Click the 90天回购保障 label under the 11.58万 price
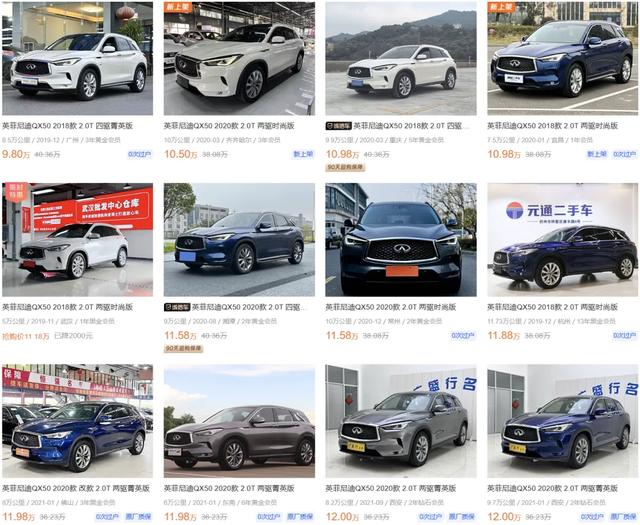Viewport: 640px width, 525px height. pos(184,349)
